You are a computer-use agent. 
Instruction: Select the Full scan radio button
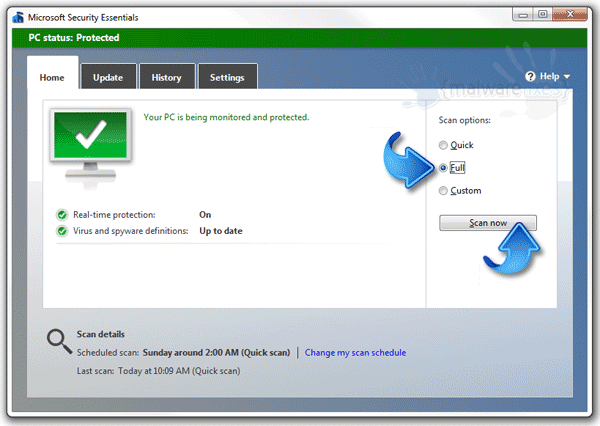coord(443,168)
